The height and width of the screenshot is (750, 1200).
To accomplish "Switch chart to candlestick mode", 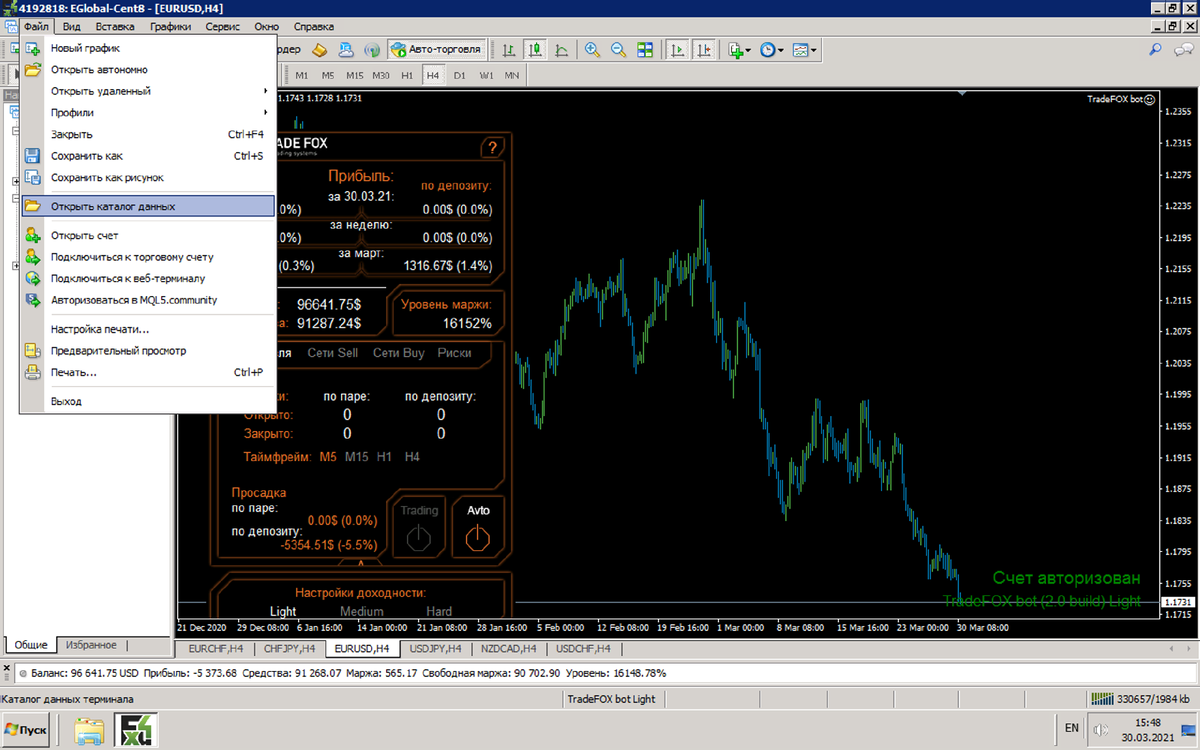I will point(535,49).
